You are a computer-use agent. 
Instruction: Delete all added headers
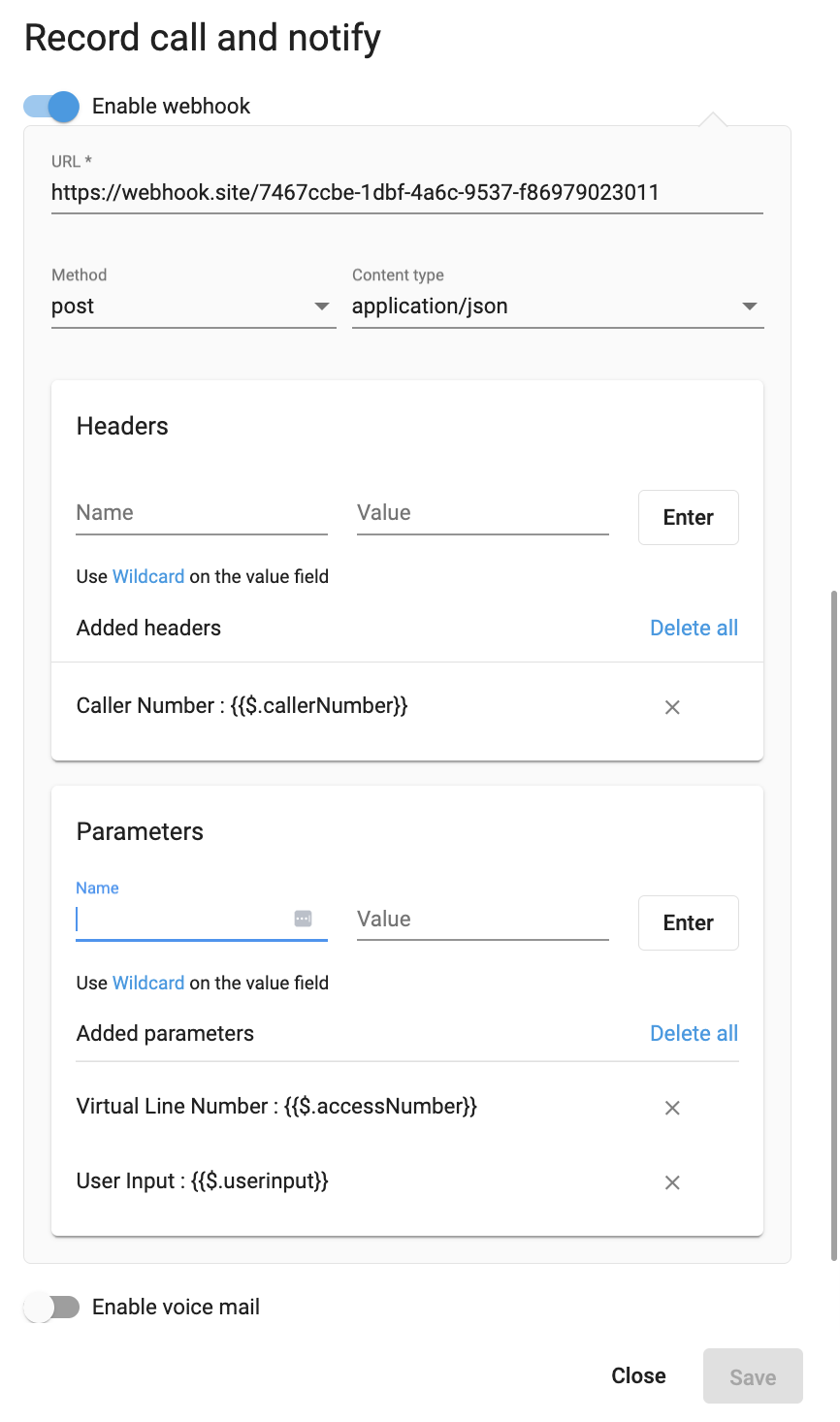[695, 628]
